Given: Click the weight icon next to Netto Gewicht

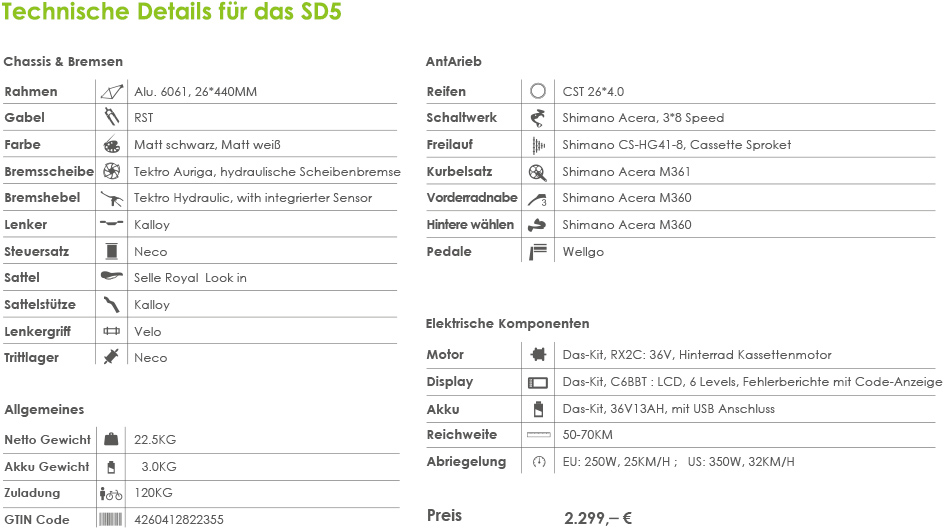Looking at the screenshot, I should point(111,439).
